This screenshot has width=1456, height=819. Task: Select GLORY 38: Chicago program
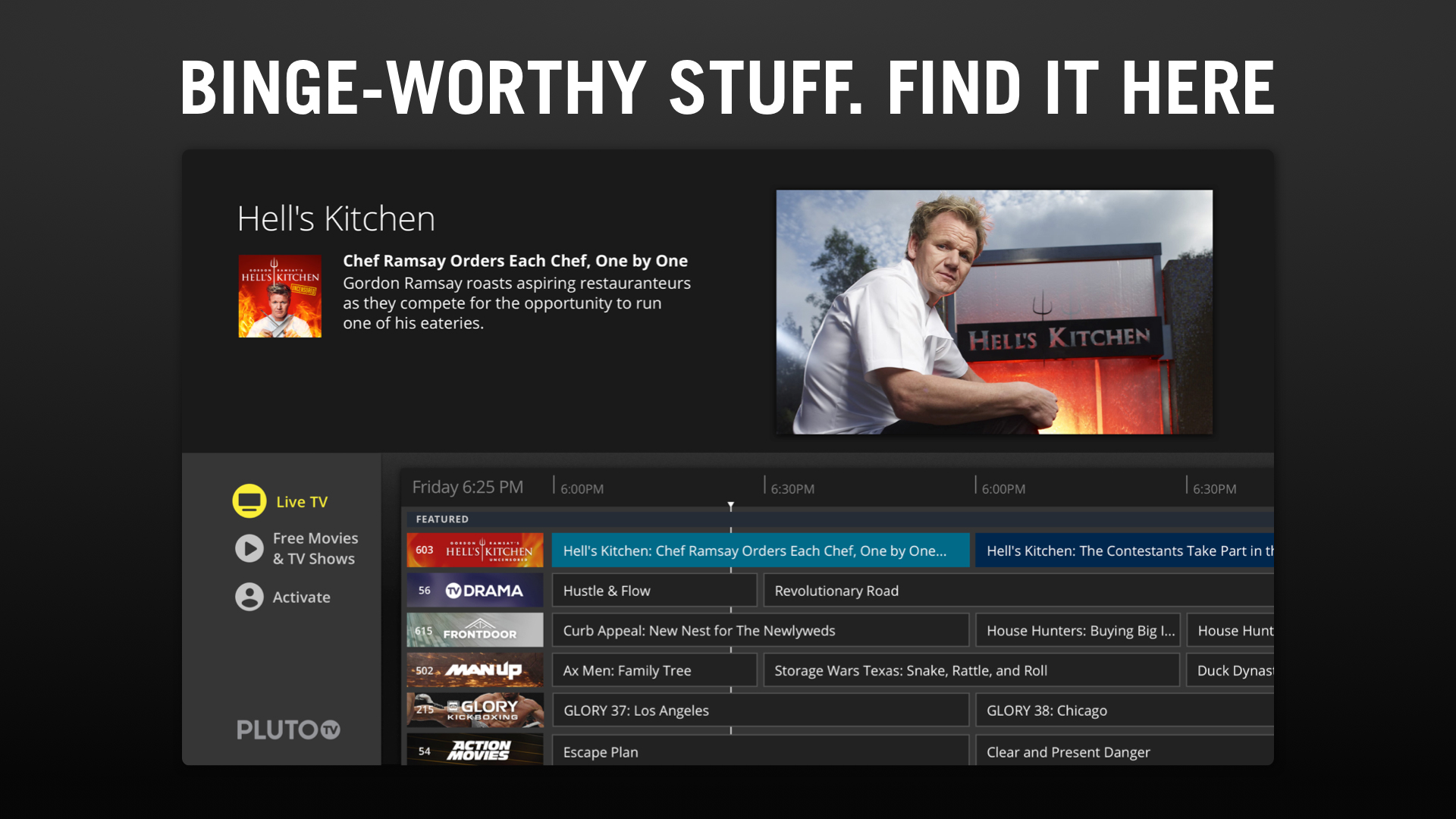tap(1125, 711)
